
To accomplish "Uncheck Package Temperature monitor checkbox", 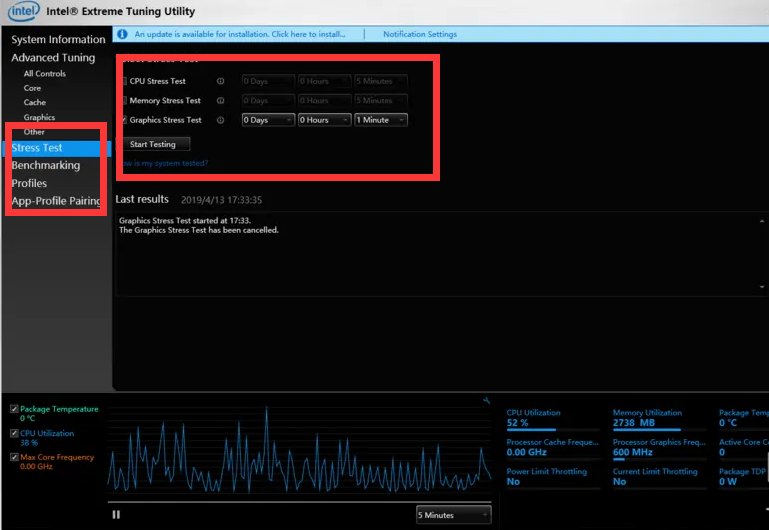I will click(x=14, y=409).
